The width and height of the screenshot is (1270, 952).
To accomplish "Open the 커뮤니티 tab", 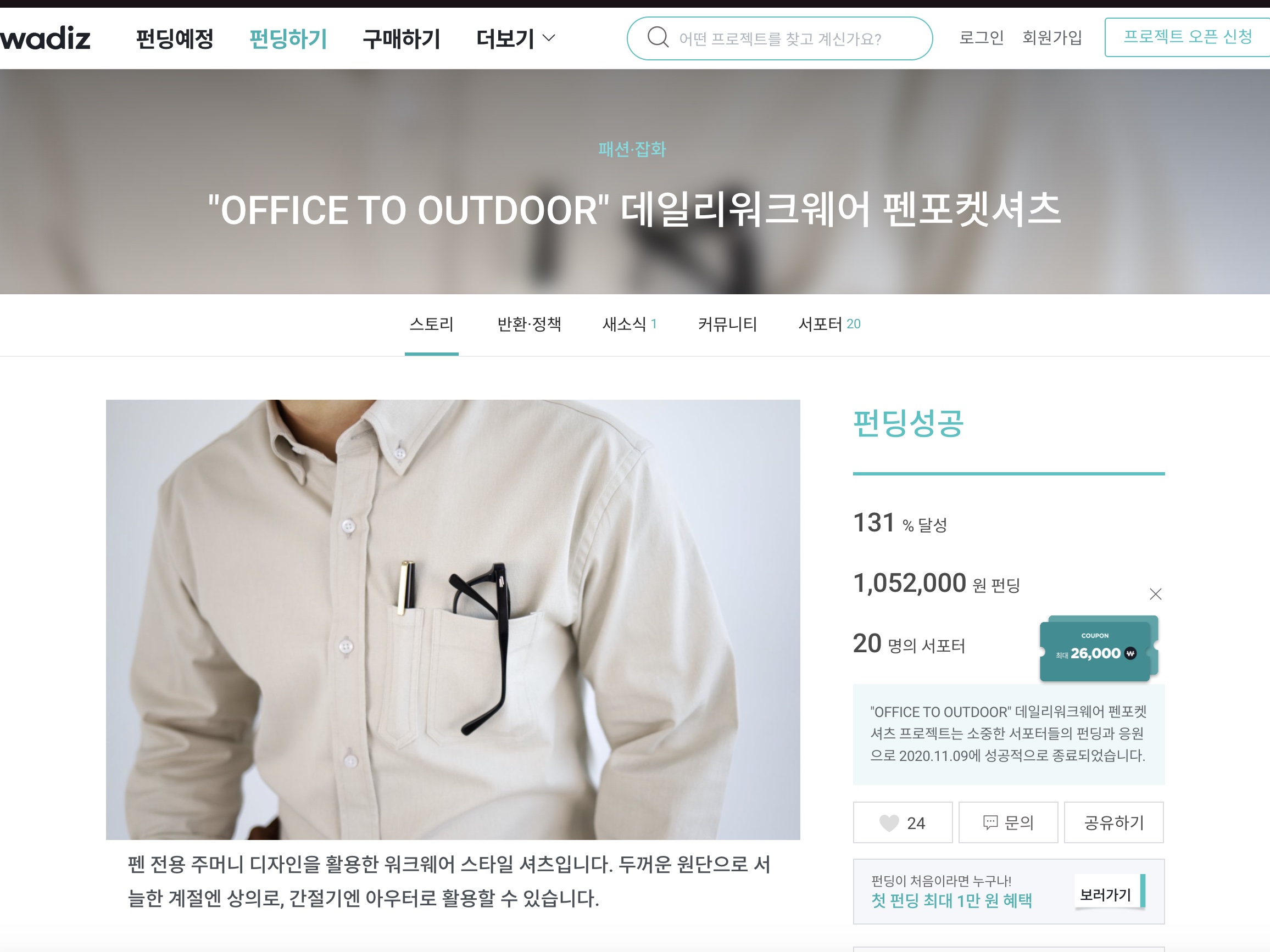I will click(727, 324).
